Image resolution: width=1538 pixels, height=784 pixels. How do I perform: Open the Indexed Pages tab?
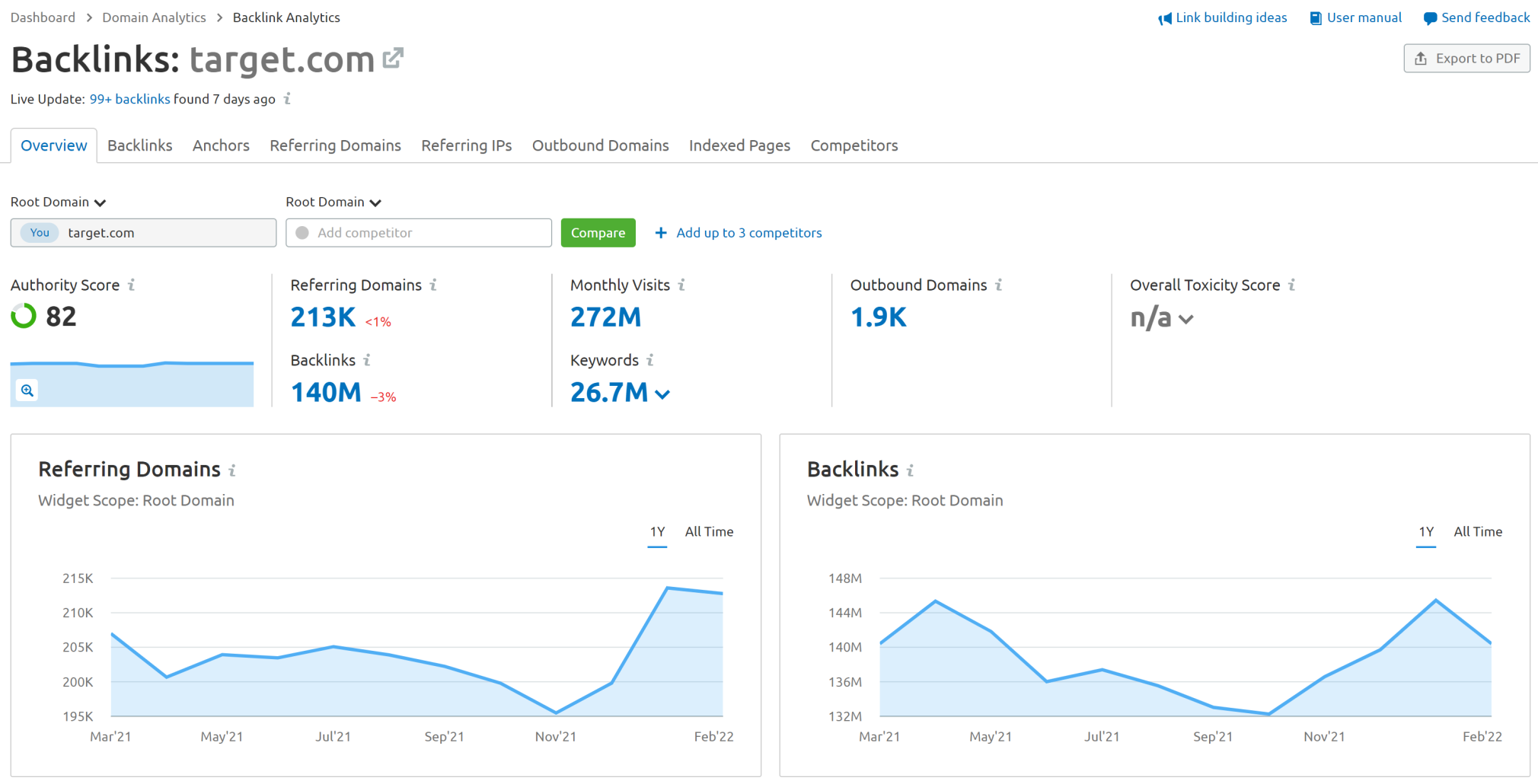coord(739,145)
